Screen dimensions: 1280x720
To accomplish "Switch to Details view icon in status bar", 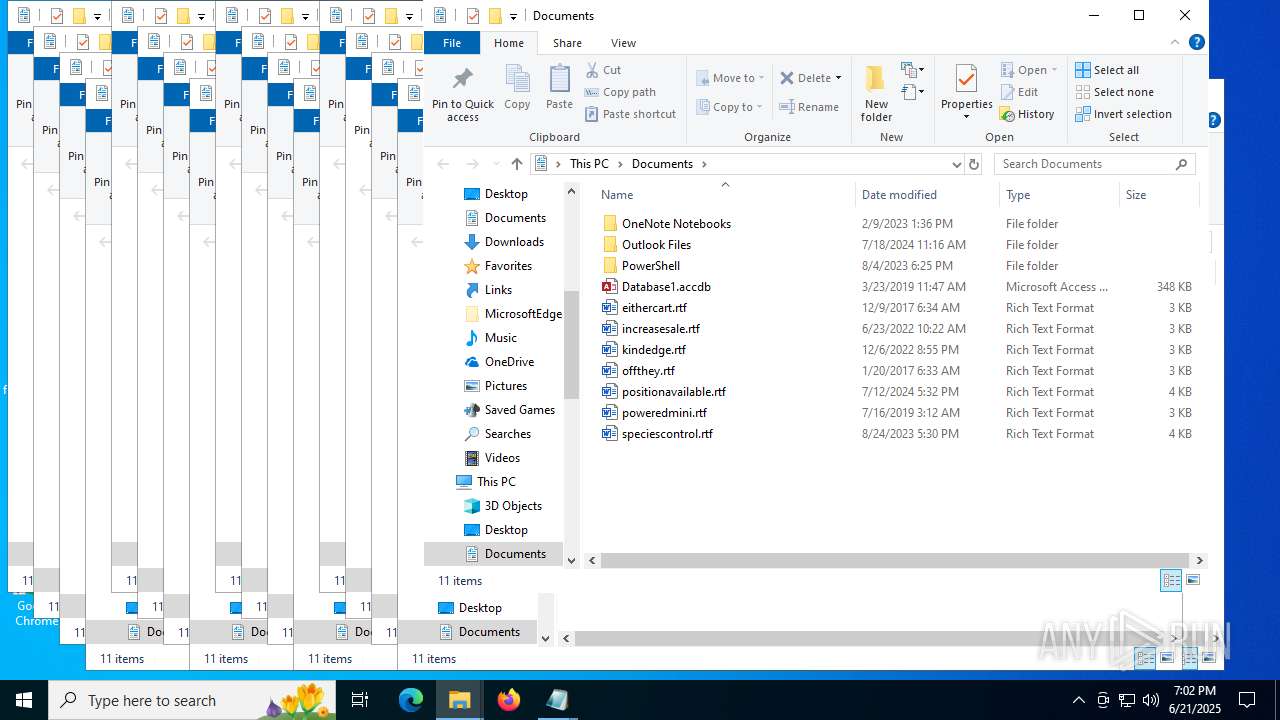I will pyautogui.click(x=1171, y=580).
